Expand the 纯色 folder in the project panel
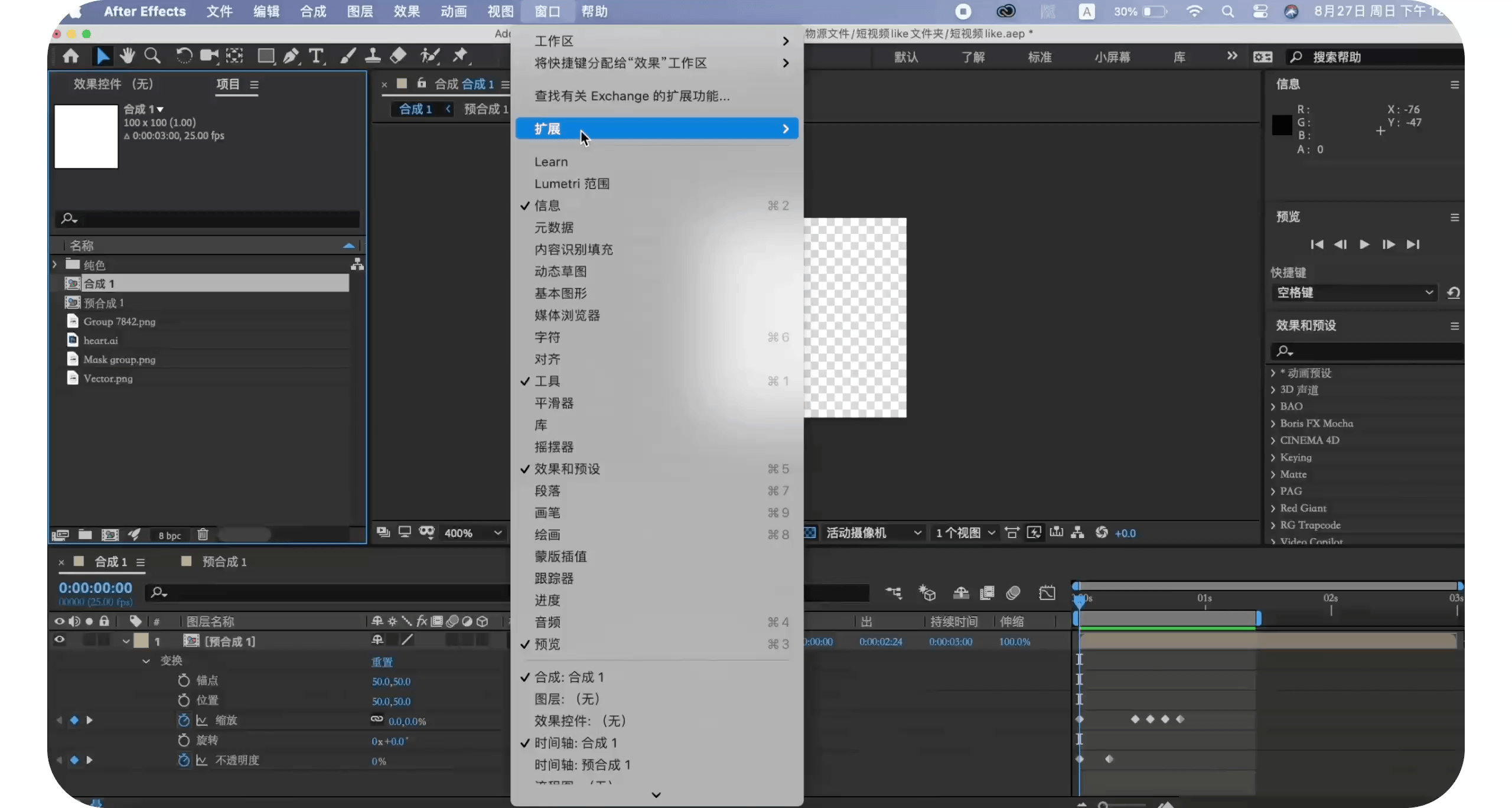The image size is (1512, 808). 54,265
